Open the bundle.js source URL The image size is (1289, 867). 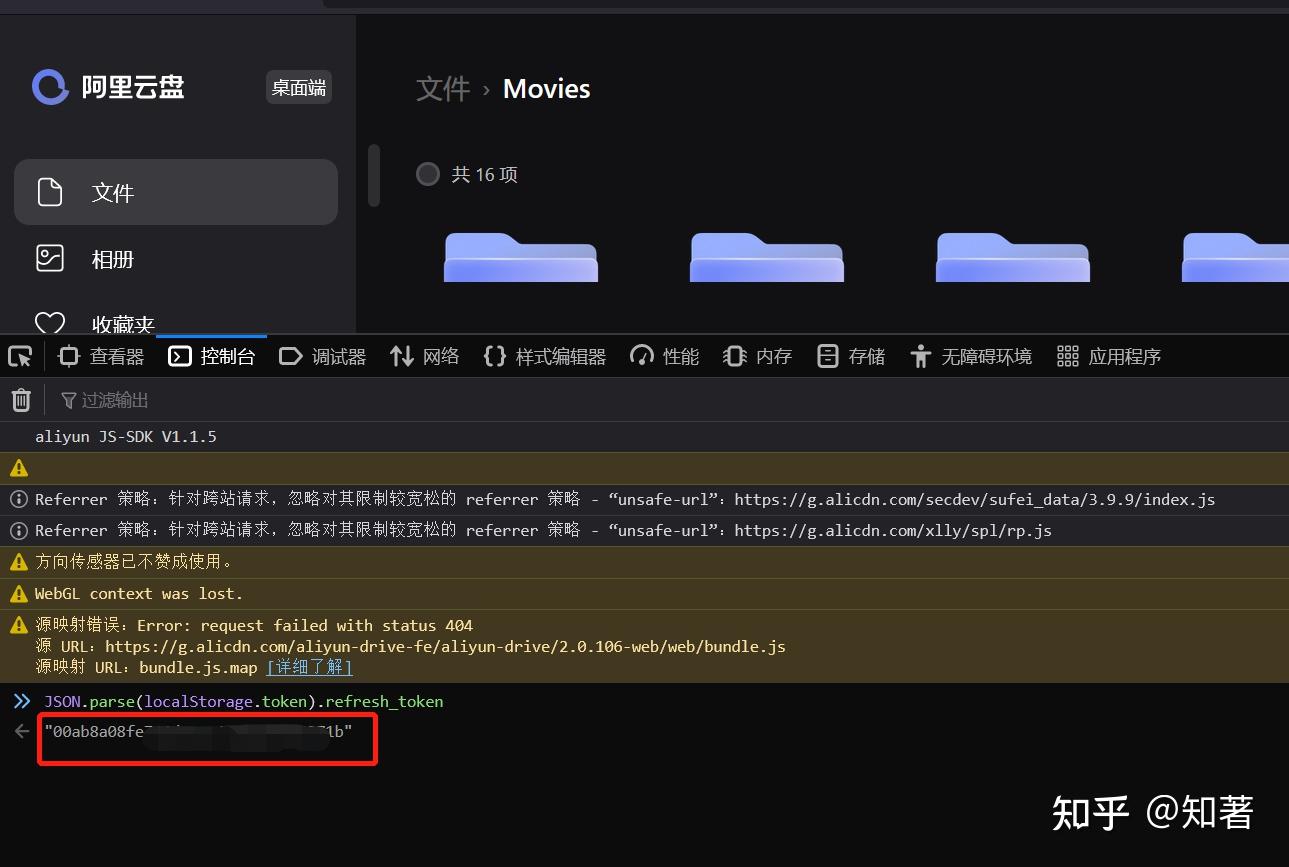[x=445, y=646]
